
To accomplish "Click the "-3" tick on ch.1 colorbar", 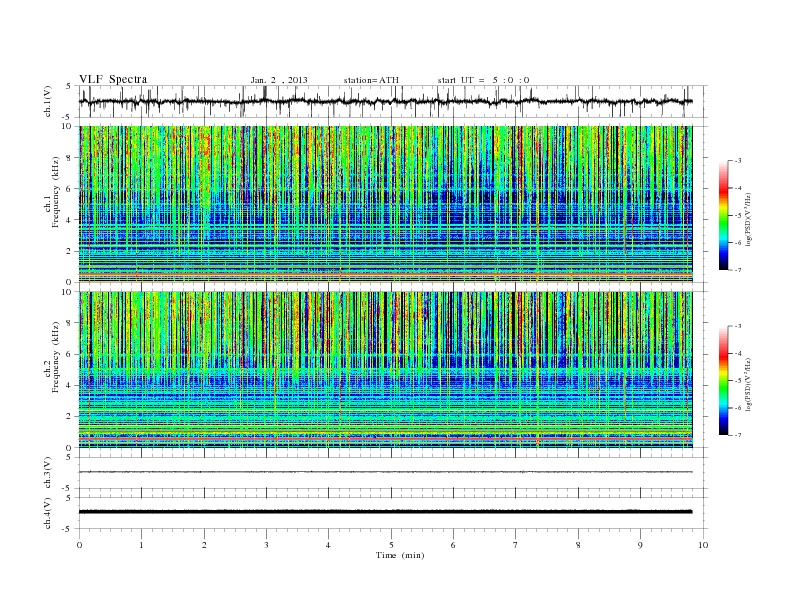I will point(738,161).
